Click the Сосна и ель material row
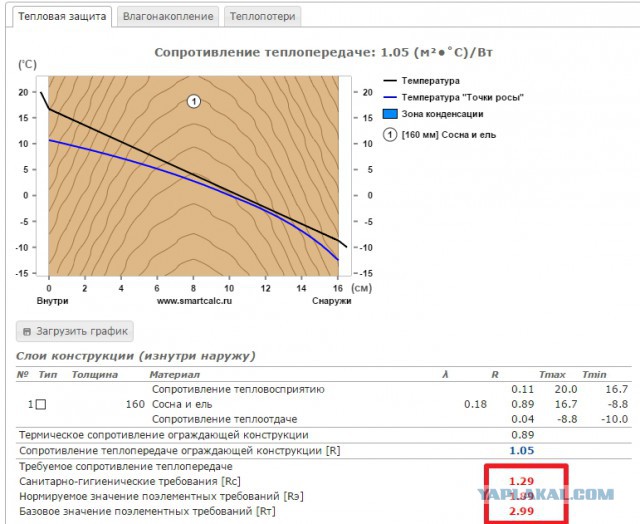 coord(180,404)
